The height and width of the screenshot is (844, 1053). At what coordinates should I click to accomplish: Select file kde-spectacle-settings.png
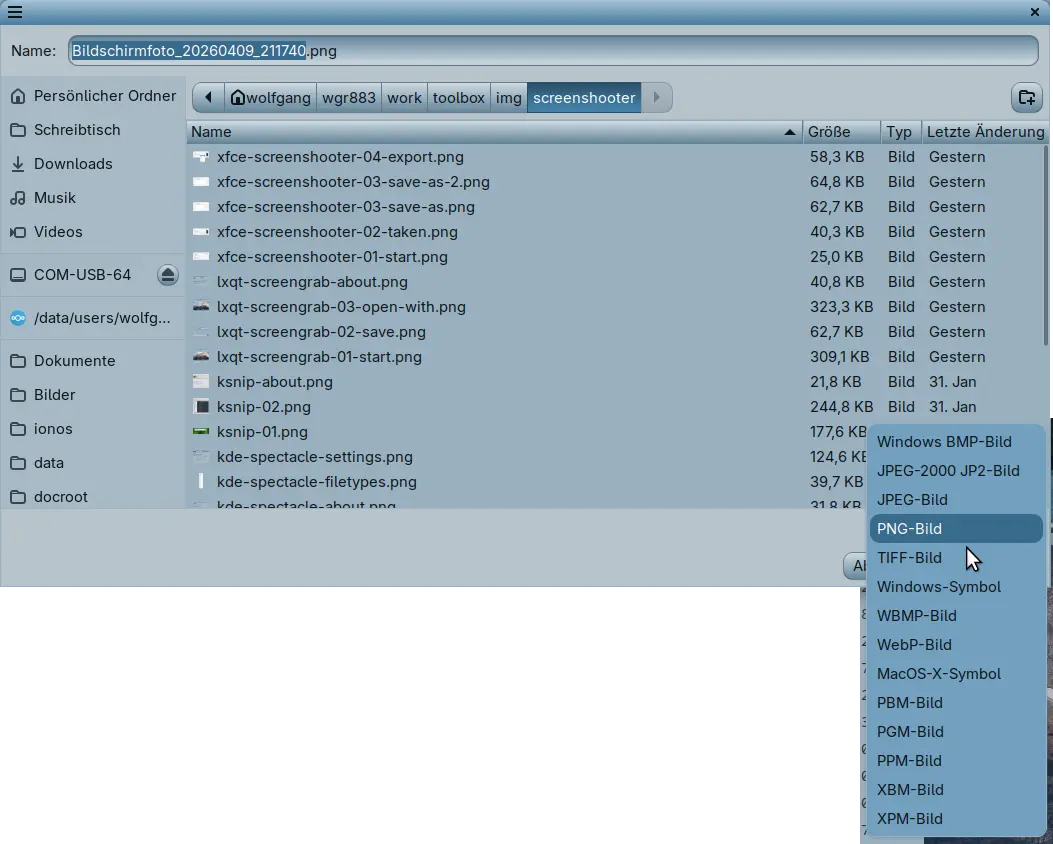527,457
